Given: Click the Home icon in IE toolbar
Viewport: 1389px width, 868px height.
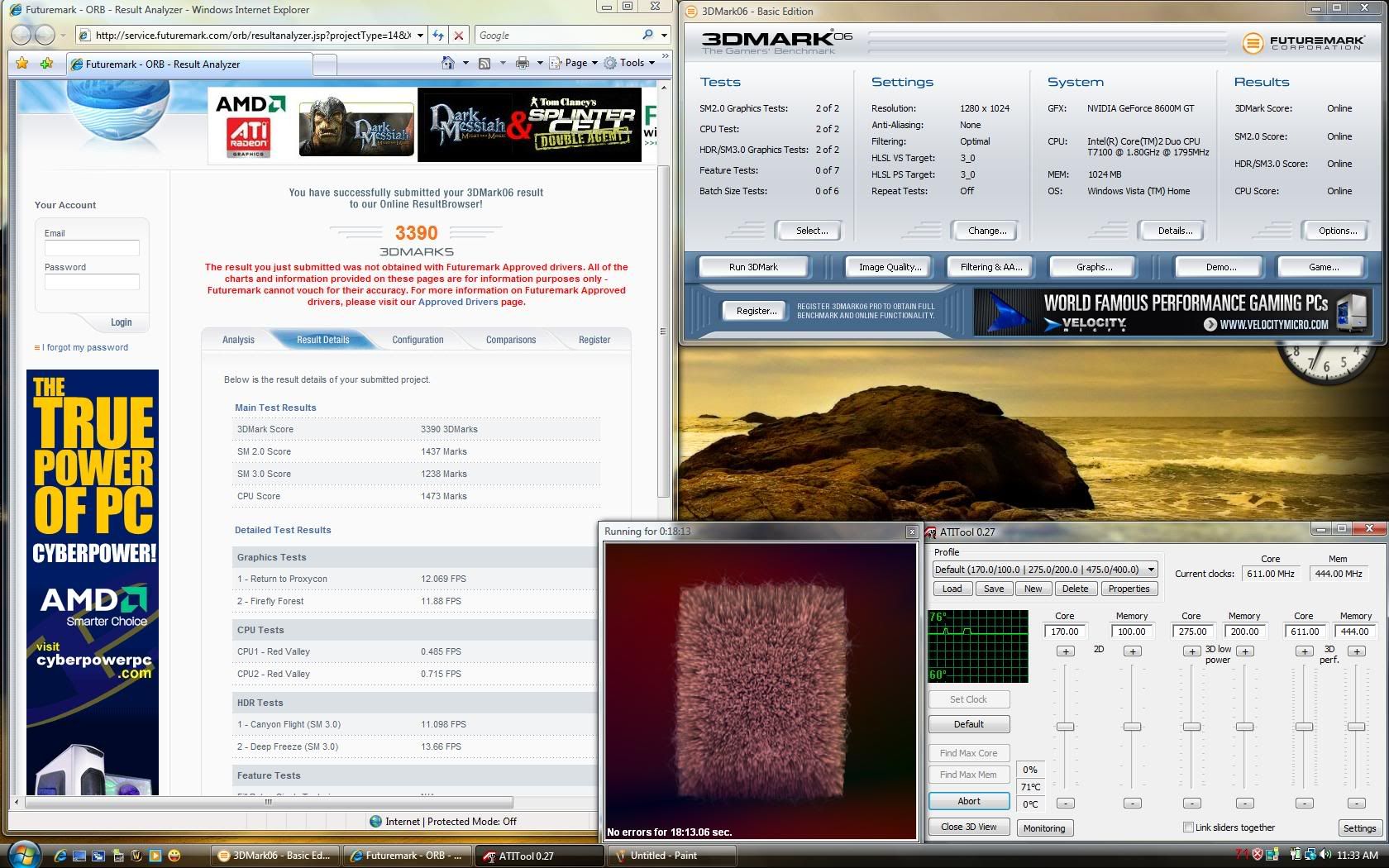Looking at the screenshot, I should 447,63.
